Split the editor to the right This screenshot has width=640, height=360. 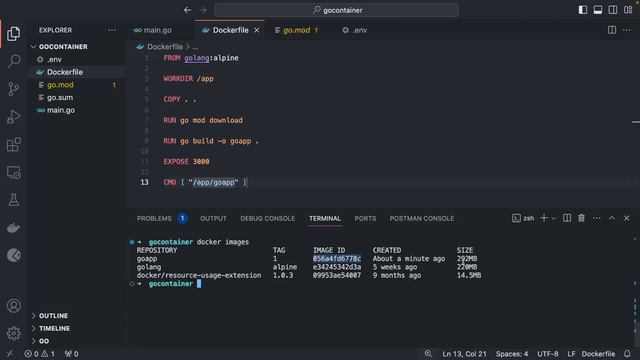coord(612,30)
